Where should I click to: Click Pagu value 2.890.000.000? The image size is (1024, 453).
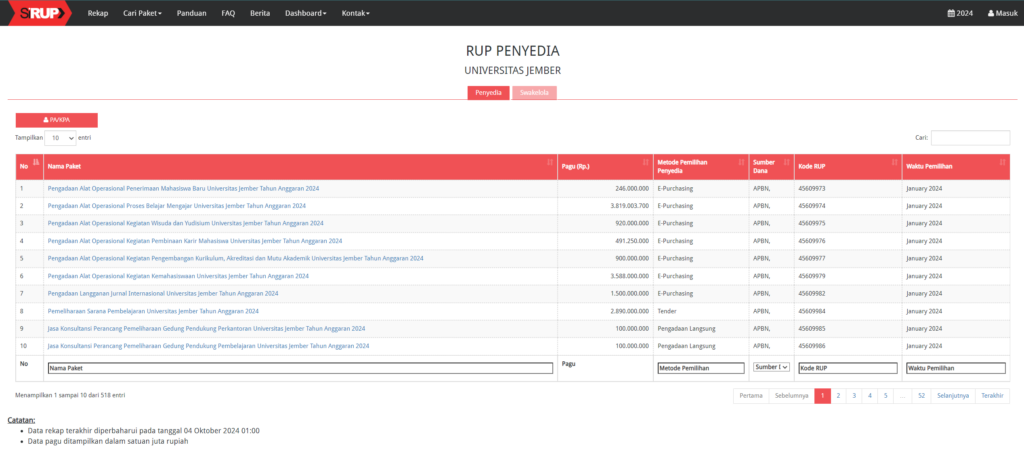coord(629,311)
